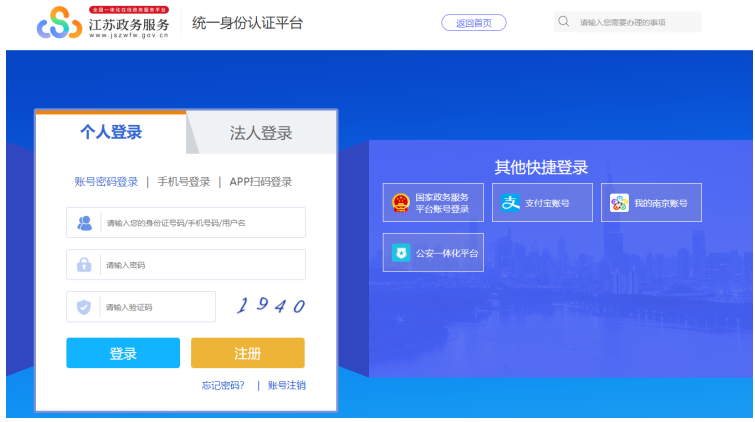
Task: Click the search magnifier icon
Action: click(x=563, y=21)
